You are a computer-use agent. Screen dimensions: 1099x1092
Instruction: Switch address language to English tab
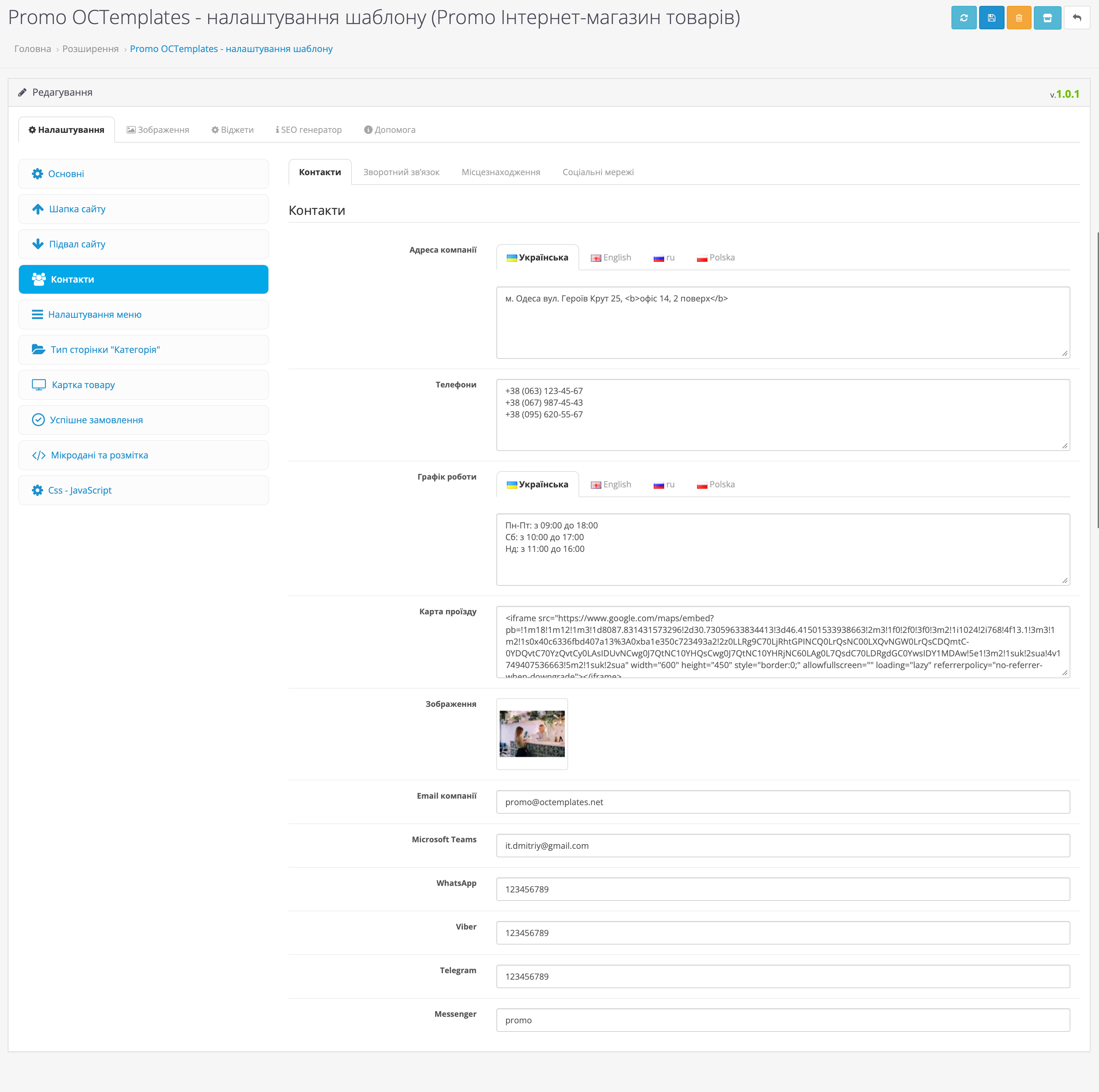(x=611, y=258)
